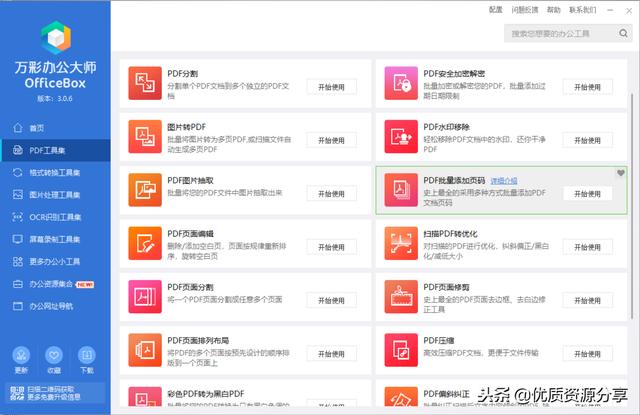Click the PDF页面排列布局 tool icon
640x415 pixels.
pyautogui.click(x=145, y=350)
